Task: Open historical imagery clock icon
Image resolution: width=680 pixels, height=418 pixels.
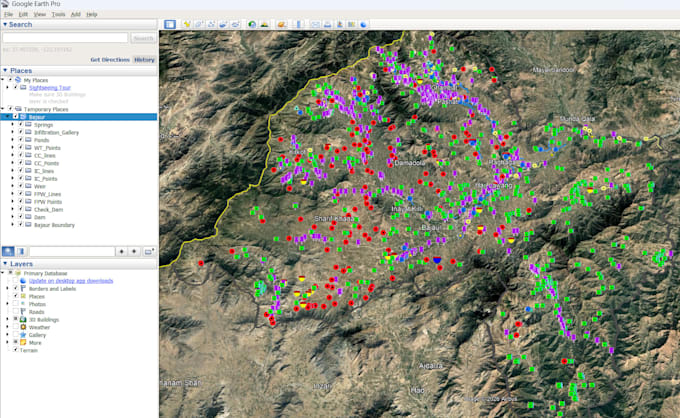Action: (x=252, y=24)
